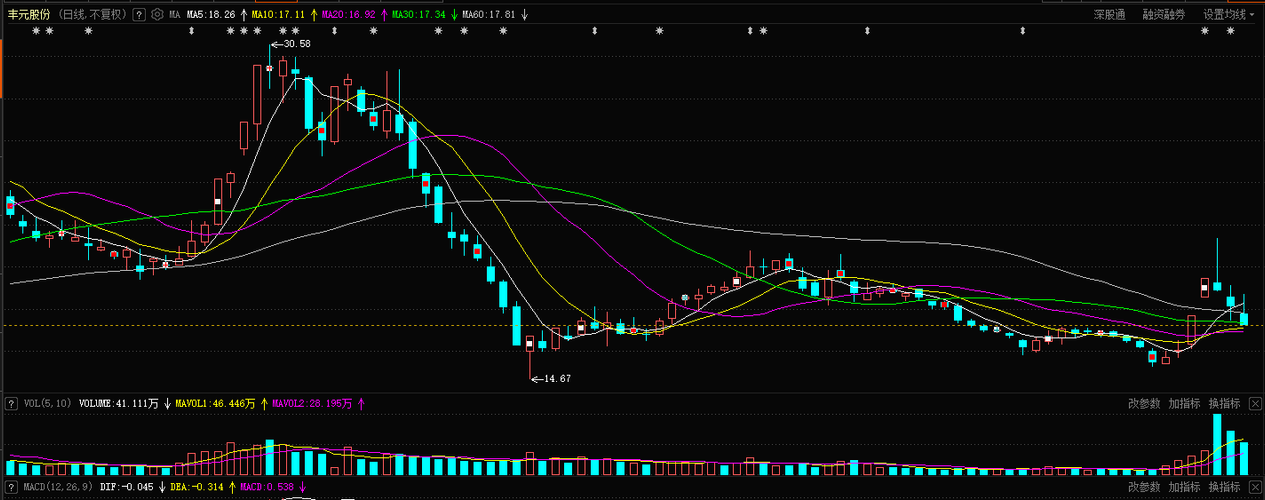
Task: Click the MA5:18.26 value
Action: tap(211, 15)
